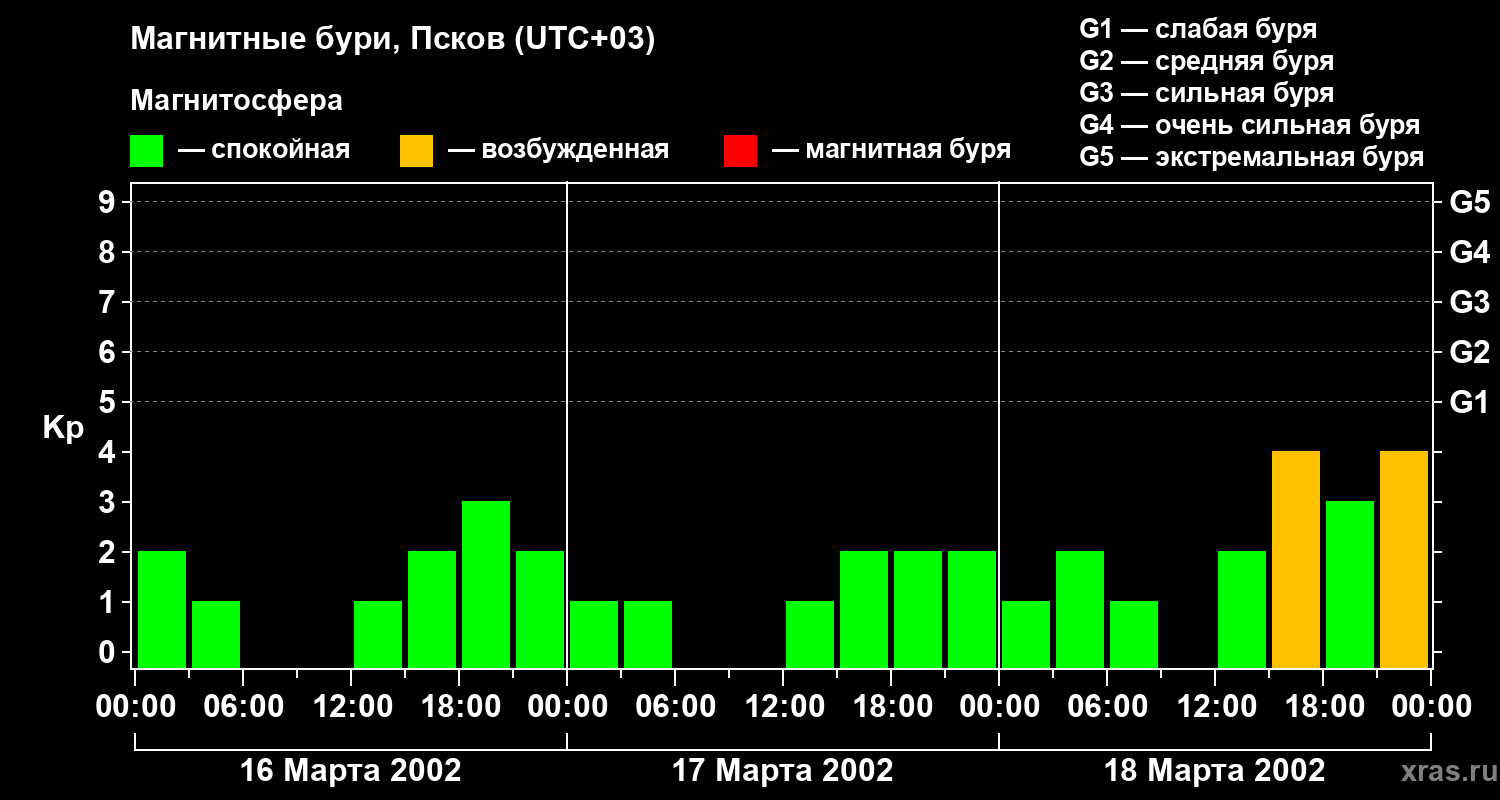Click the "G4 — очень сильная буря" legend line
Screen dimensions: 1500x800
tap(1250, 125)
